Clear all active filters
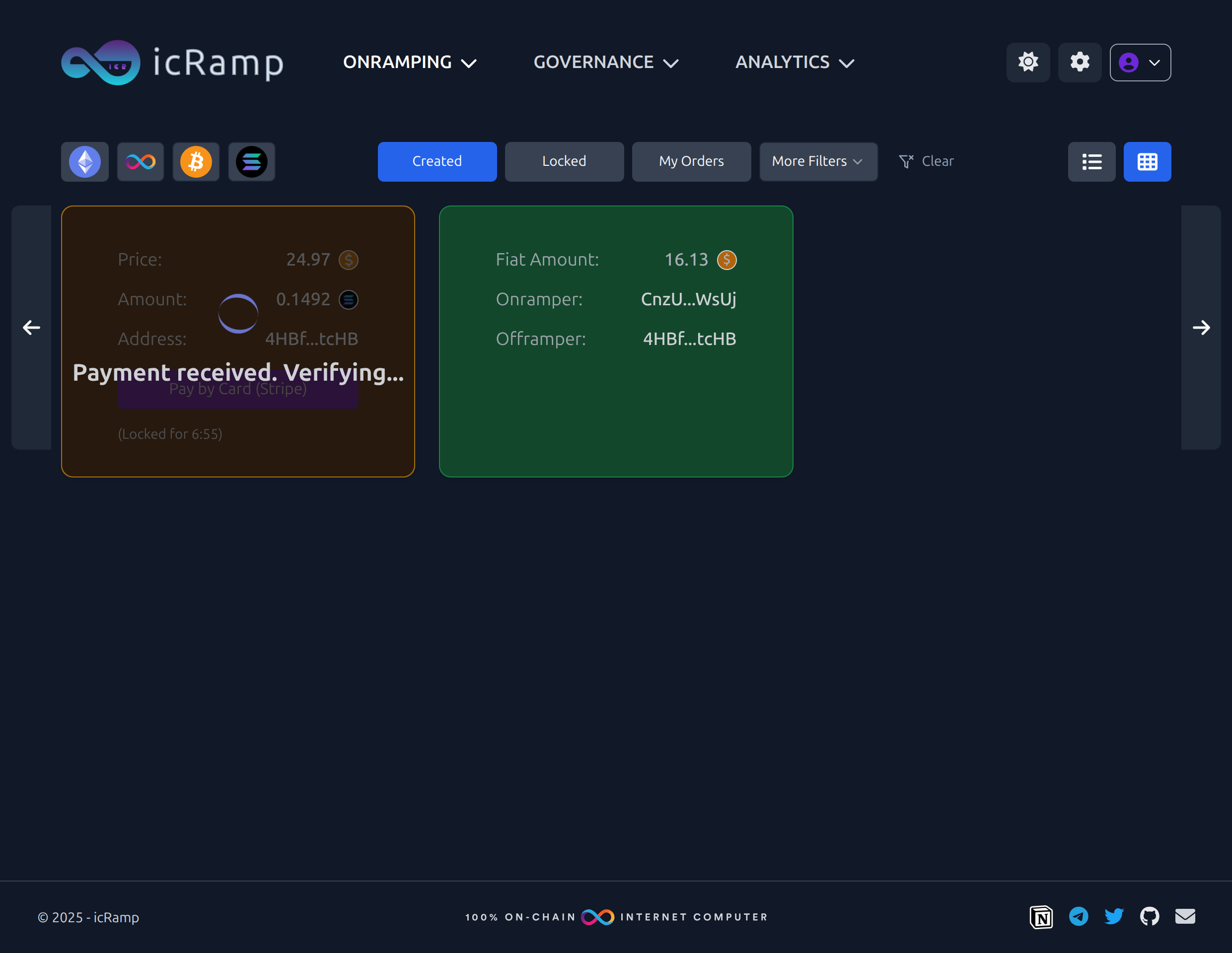The height and width of the screenshot is (953, 1232). pos(926,161)
